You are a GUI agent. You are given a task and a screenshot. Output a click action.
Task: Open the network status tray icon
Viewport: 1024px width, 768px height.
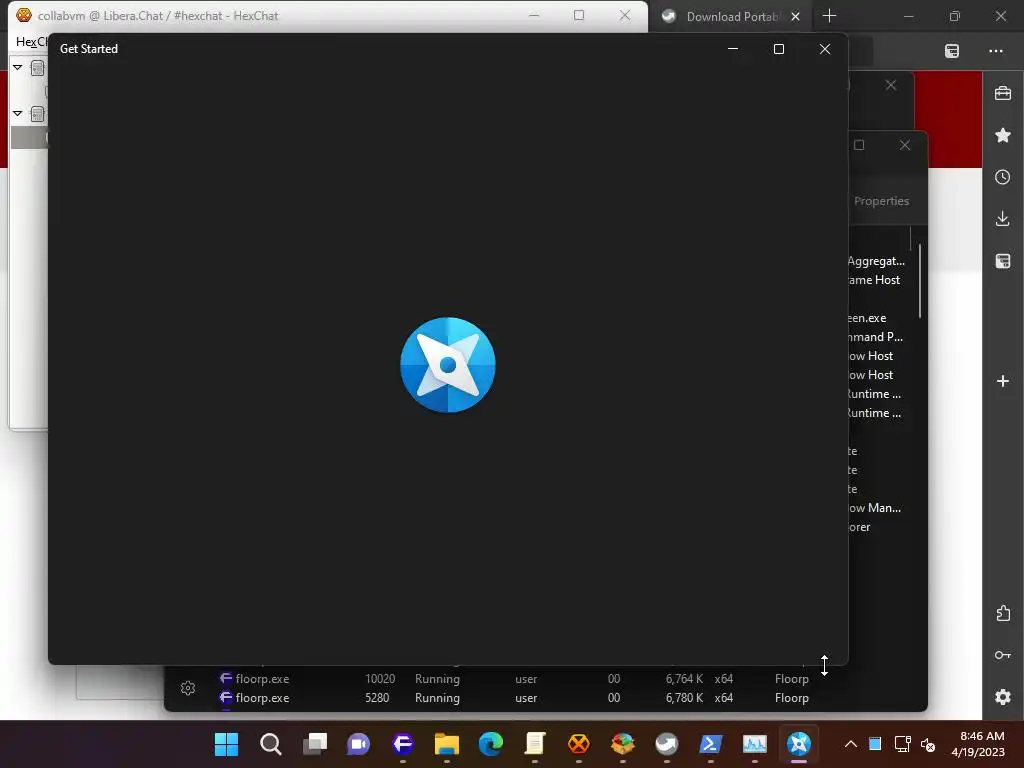point(903,744)
